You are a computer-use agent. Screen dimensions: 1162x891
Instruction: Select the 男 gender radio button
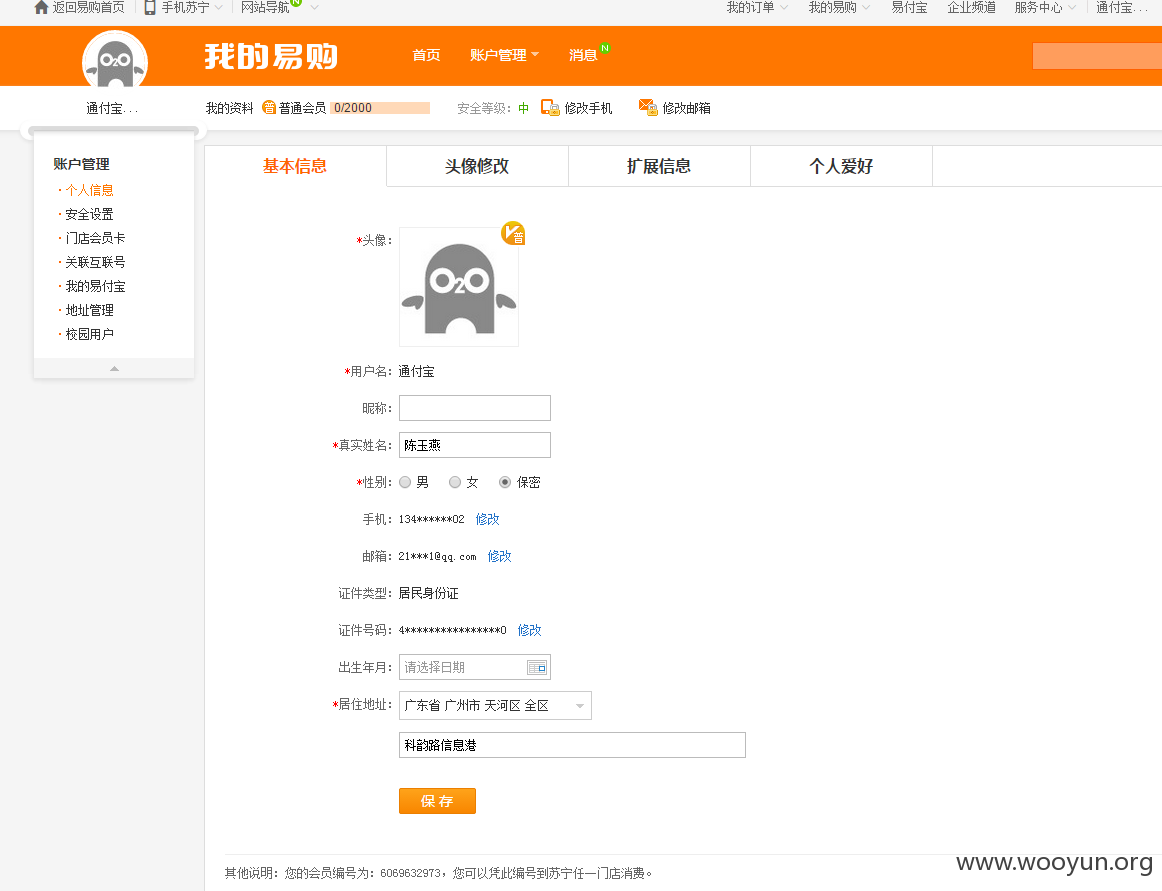tap(405, 482)
